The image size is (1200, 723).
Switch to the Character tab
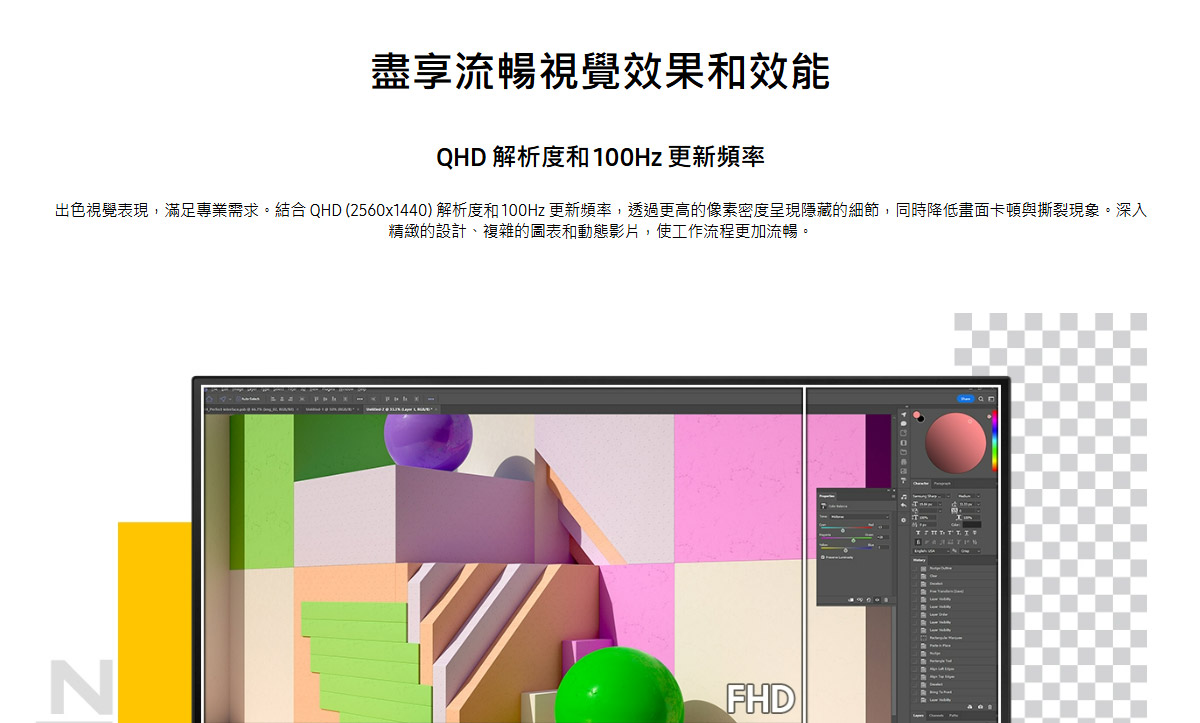(920, 483)
